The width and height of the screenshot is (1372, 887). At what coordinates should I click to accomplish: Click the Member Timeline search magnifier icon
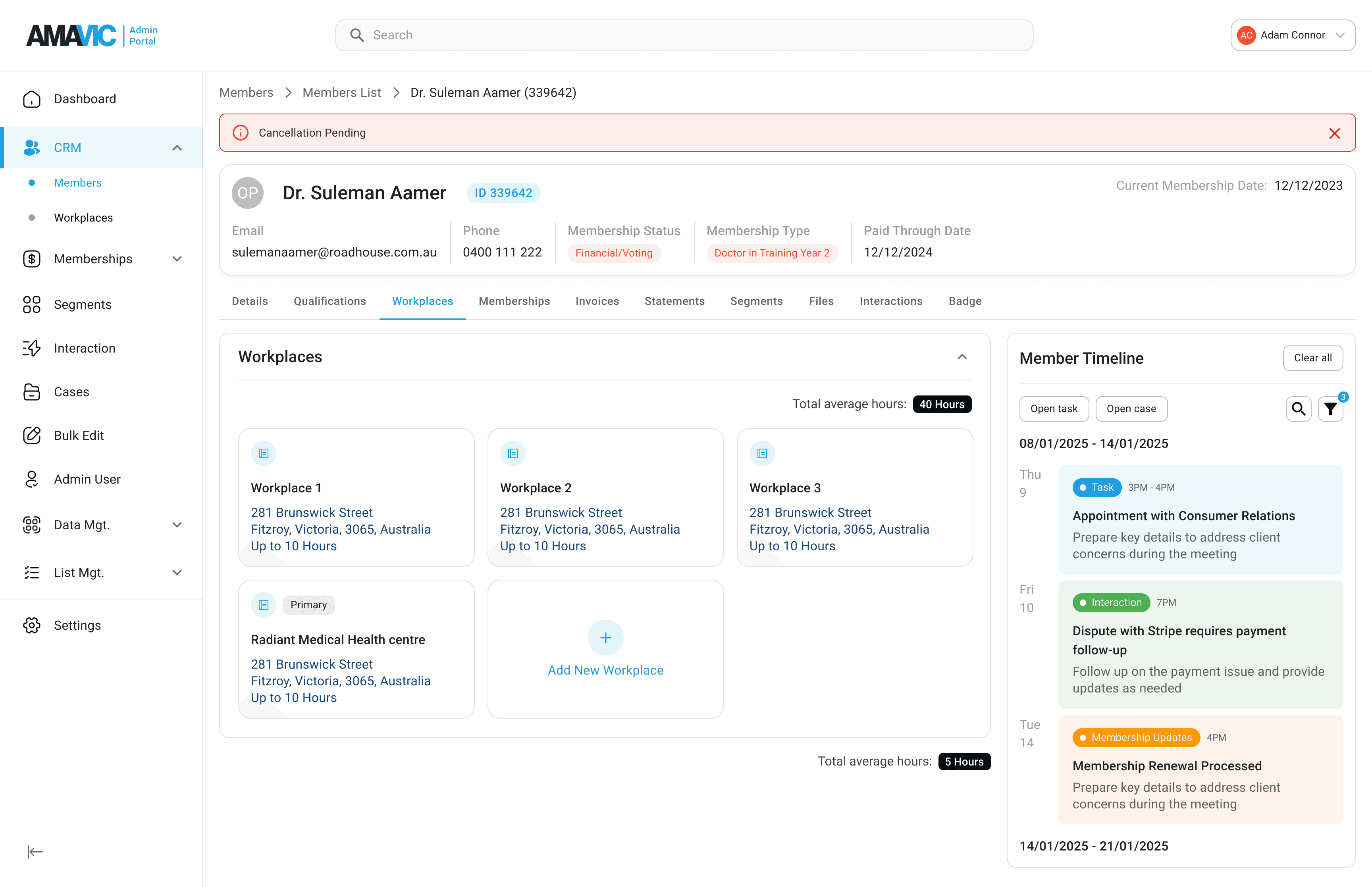point(1298,409)
